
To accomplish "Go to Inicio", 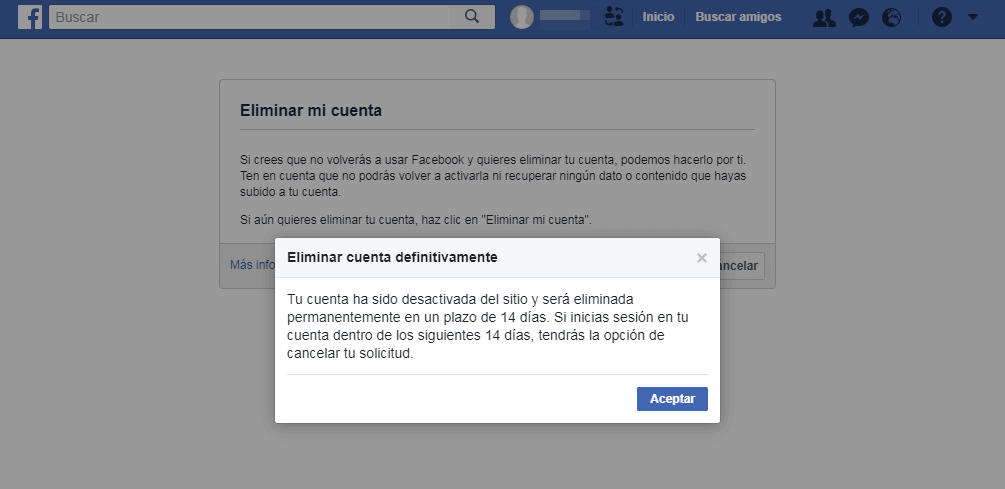I will (x=658, y=17).
